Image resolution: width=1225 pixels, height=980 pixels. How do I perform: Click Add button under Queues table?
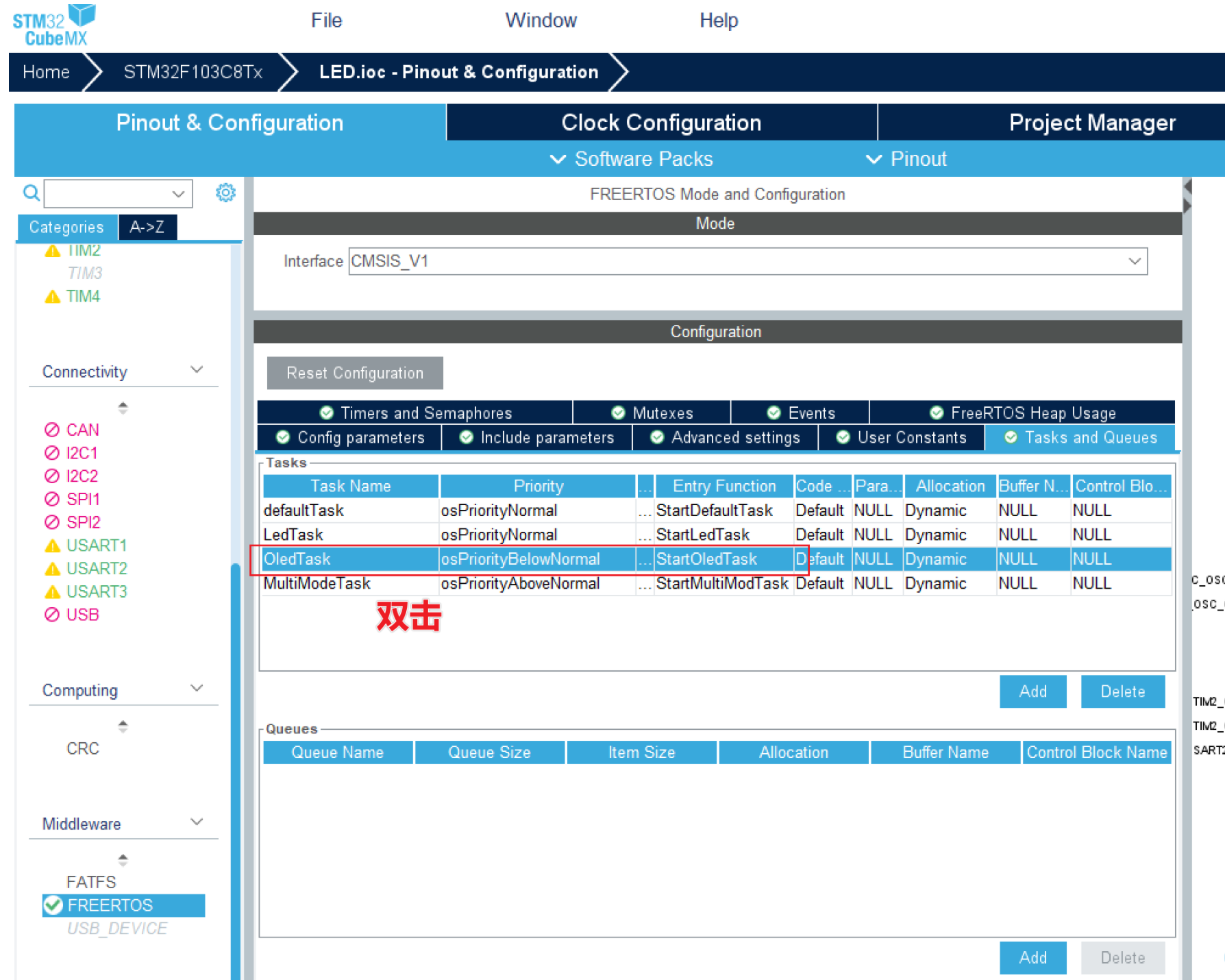[1032, 957]
